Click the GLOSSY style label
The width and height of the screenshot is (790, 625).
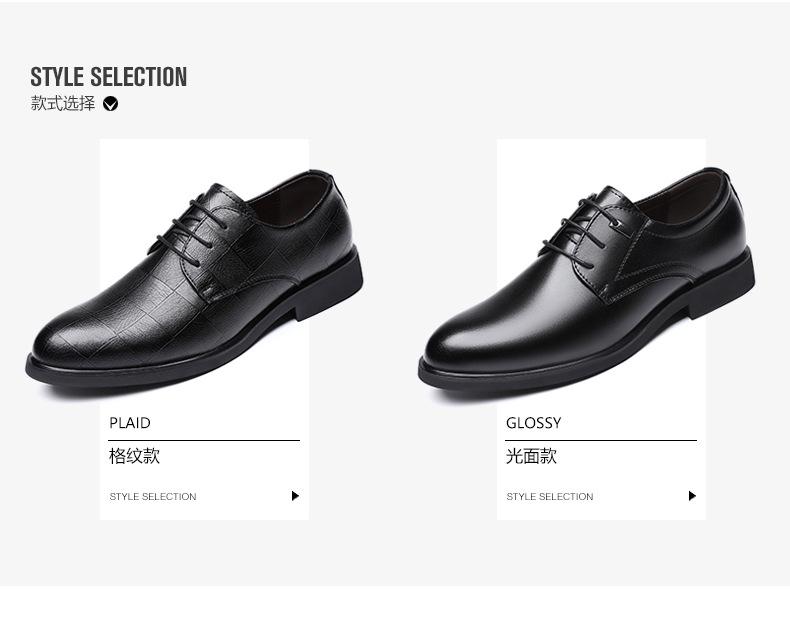[x=533, y=423]
